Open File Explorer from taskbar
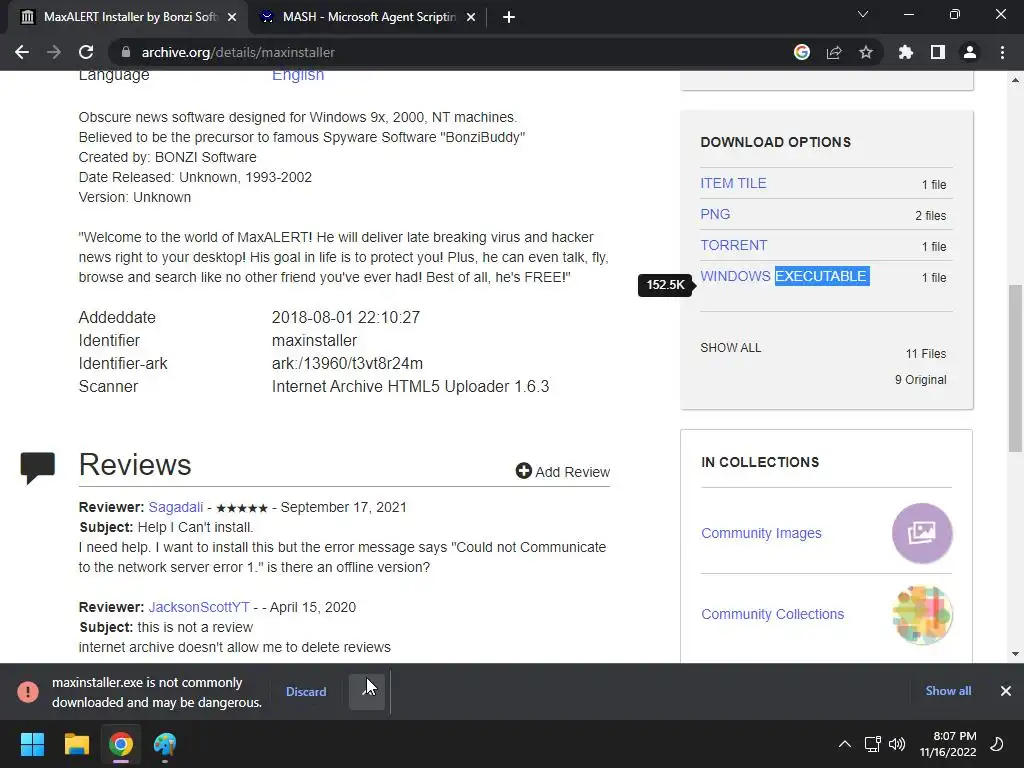This screenshot has width=1024, height=768. 76,744
